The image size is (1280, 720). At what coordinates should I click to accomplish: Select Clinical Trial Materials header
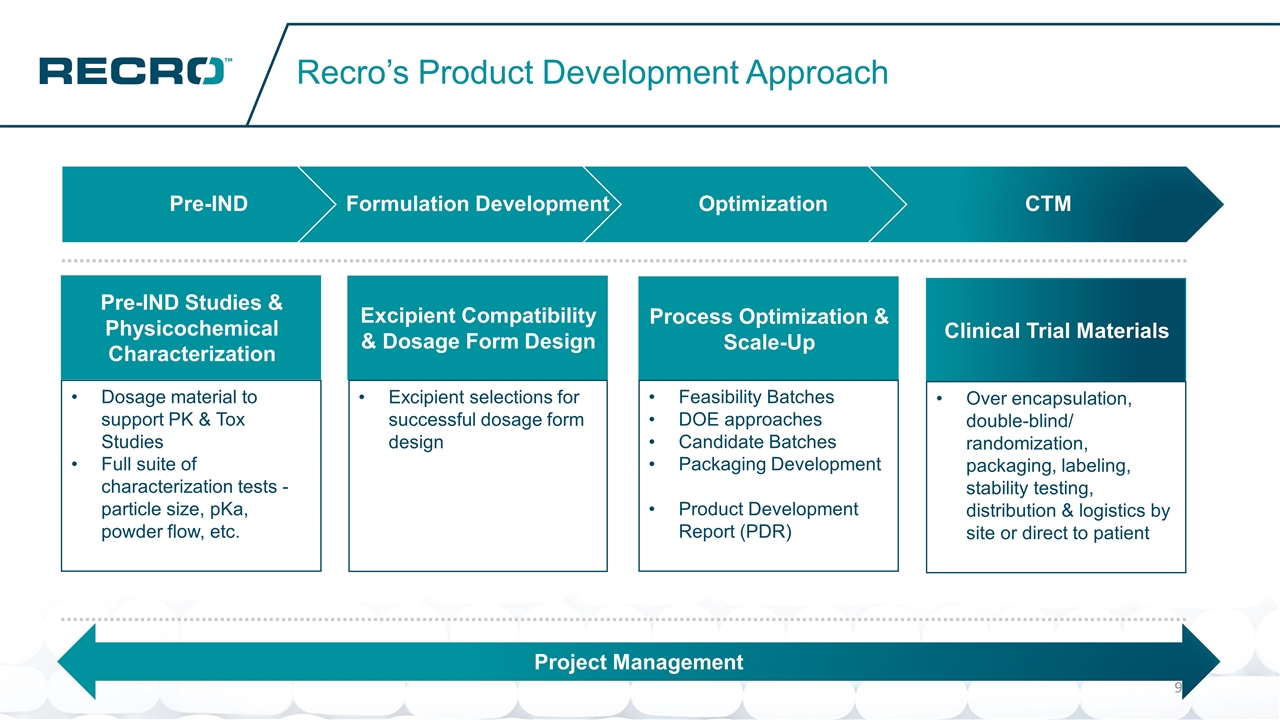[x=1056, y=331]
